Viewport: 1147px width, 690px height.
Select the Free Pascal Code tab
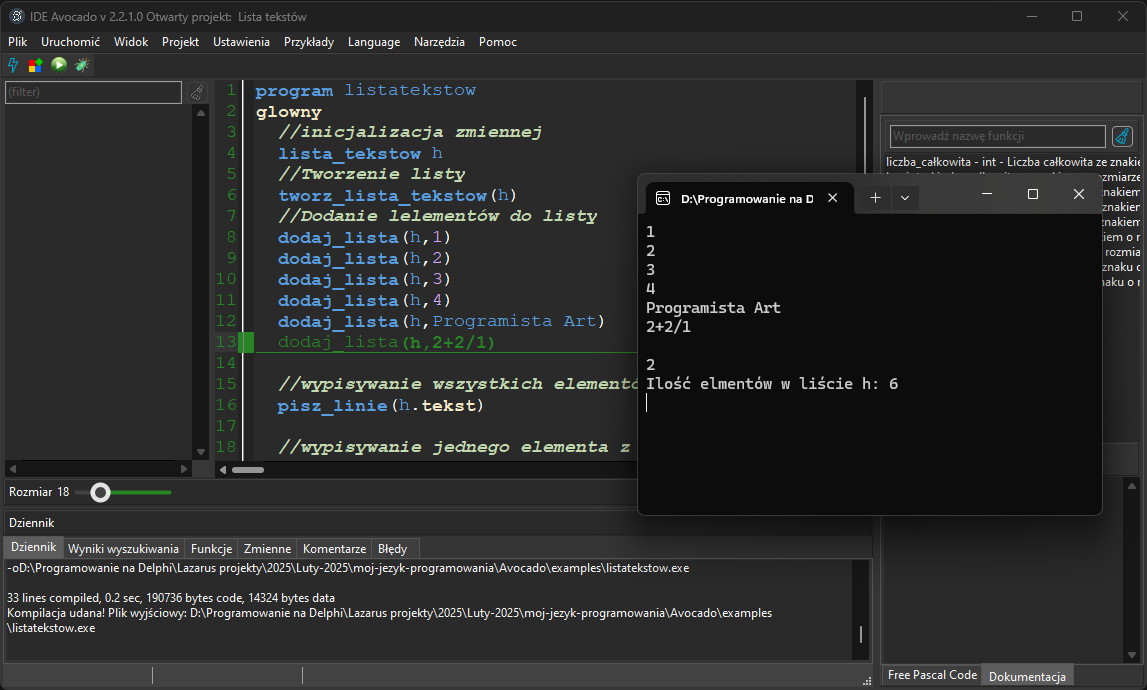[x=931, y=674]
